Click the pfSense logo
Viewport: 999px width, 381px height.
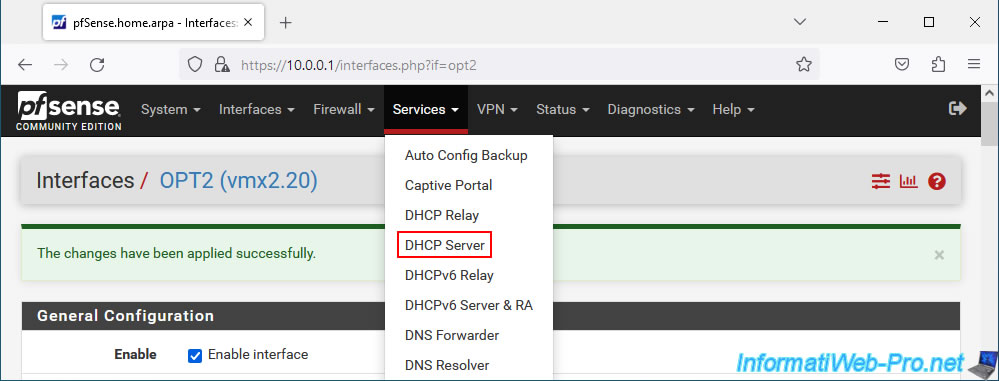(x=69, y=111)
